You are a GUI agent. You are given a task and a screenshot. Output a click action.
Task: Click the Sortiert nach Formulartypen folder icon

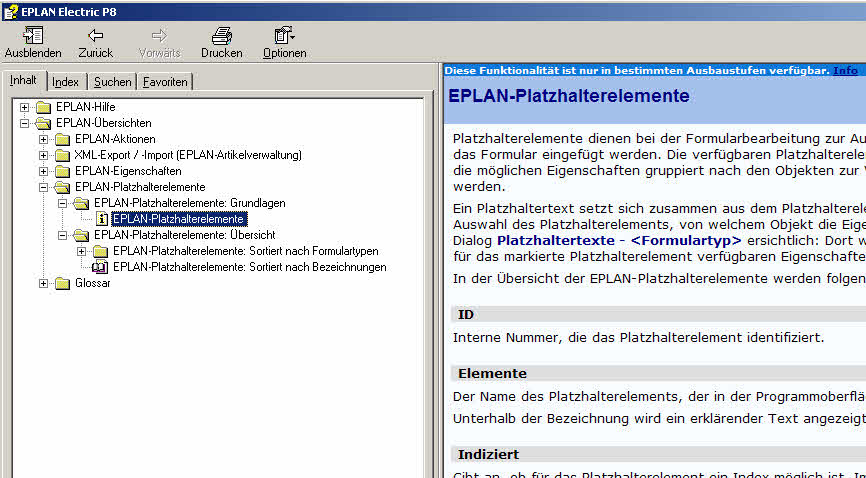[101, 251]
